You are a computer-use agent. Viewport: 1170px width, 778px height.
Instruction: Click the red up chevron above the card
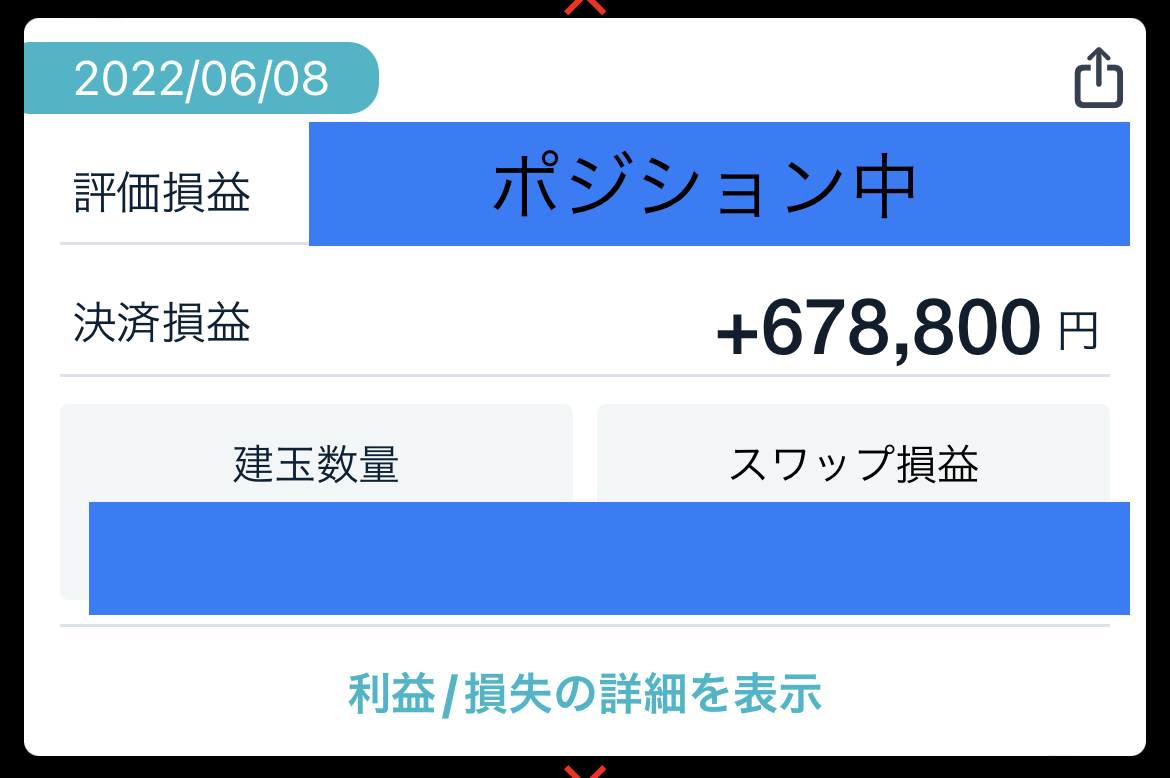coord(585,7)
